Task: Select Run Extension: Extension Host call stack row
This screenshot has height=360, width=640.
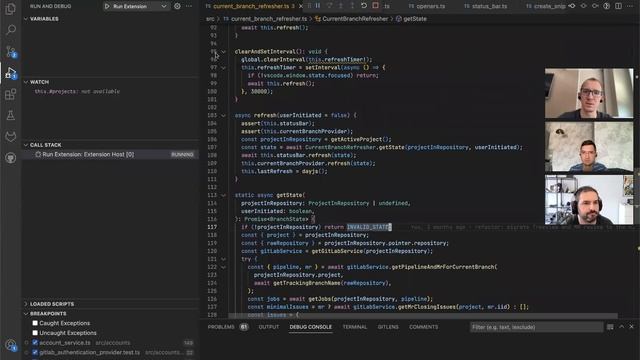Action: 110,154
